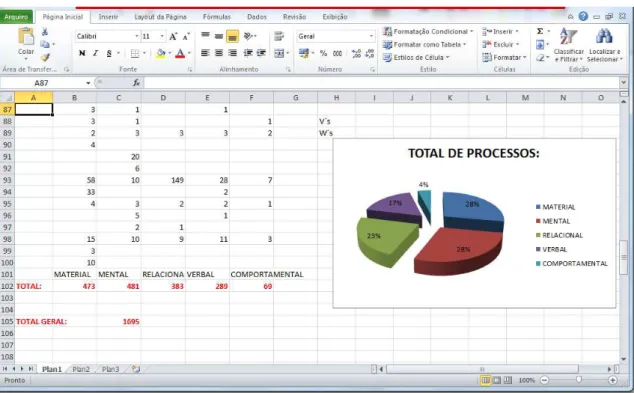Switch to Exibição ribbon tab

[x=335, y=17]
